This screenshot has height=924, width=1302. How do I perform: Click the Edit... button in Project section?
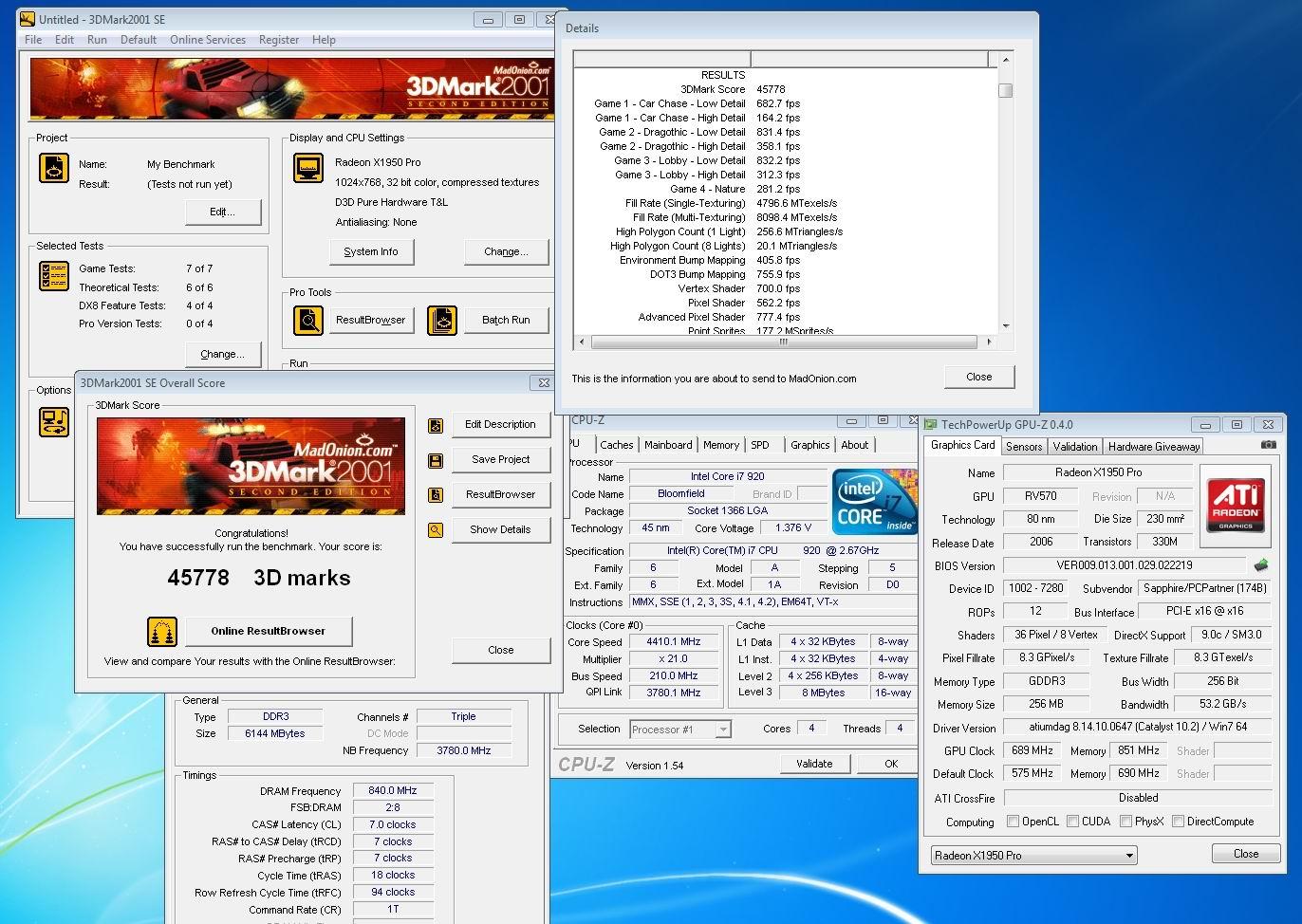pyautogui.click(x=222, y=213)
